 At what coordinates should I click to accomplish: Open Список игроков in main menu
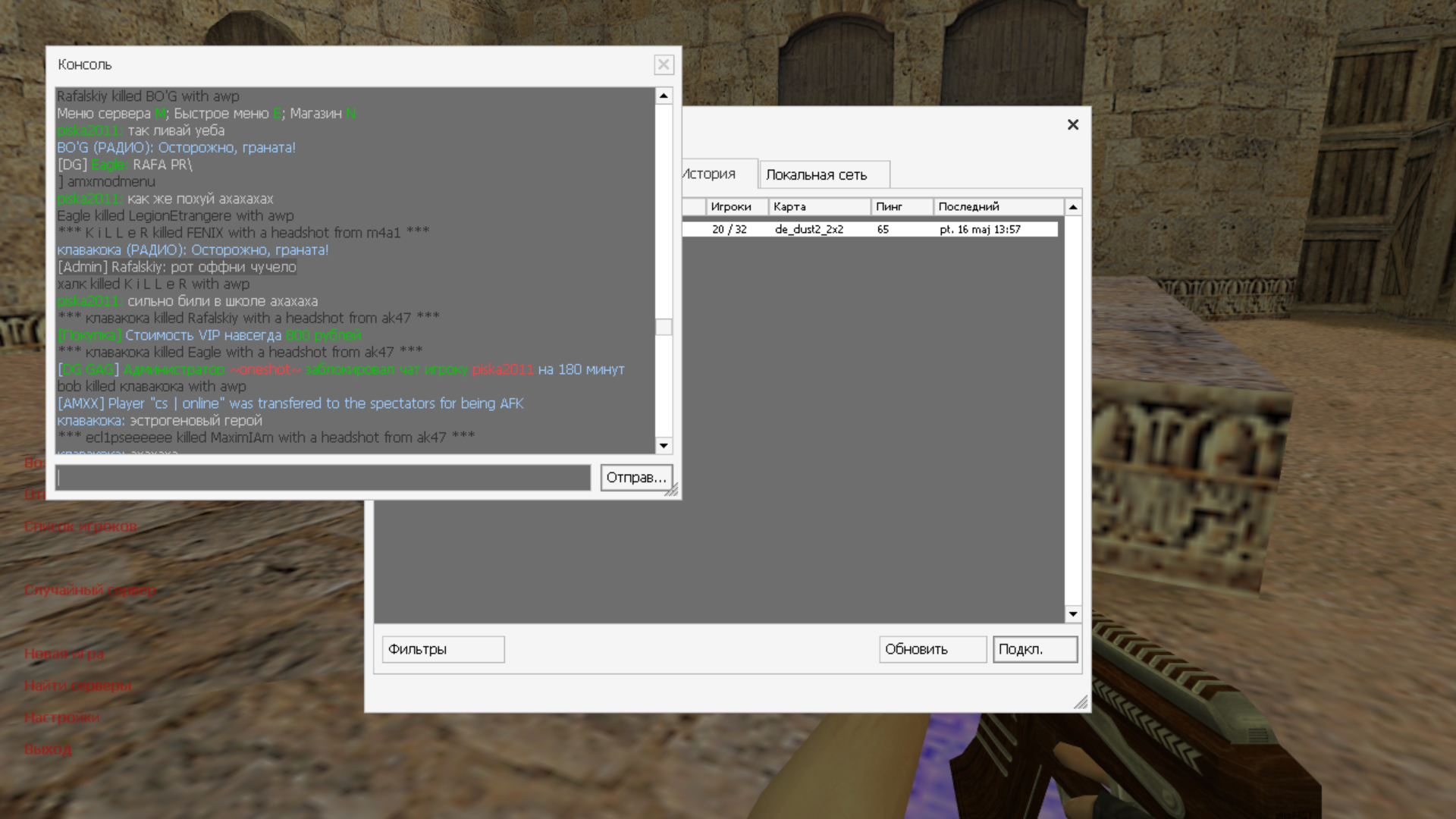click(x=80, y=526)
